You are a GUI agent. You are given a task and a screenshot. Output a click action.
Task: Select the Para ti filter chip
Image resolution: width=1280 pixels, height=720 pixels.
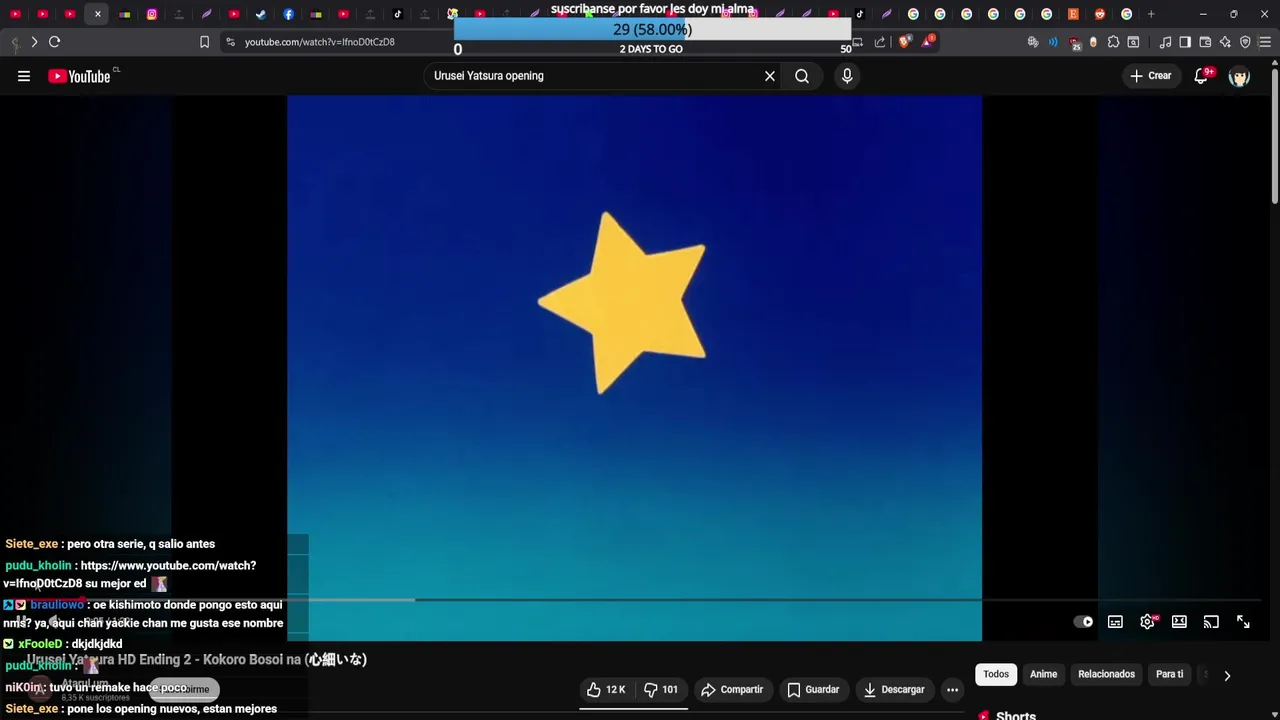tap(1169, 674)
